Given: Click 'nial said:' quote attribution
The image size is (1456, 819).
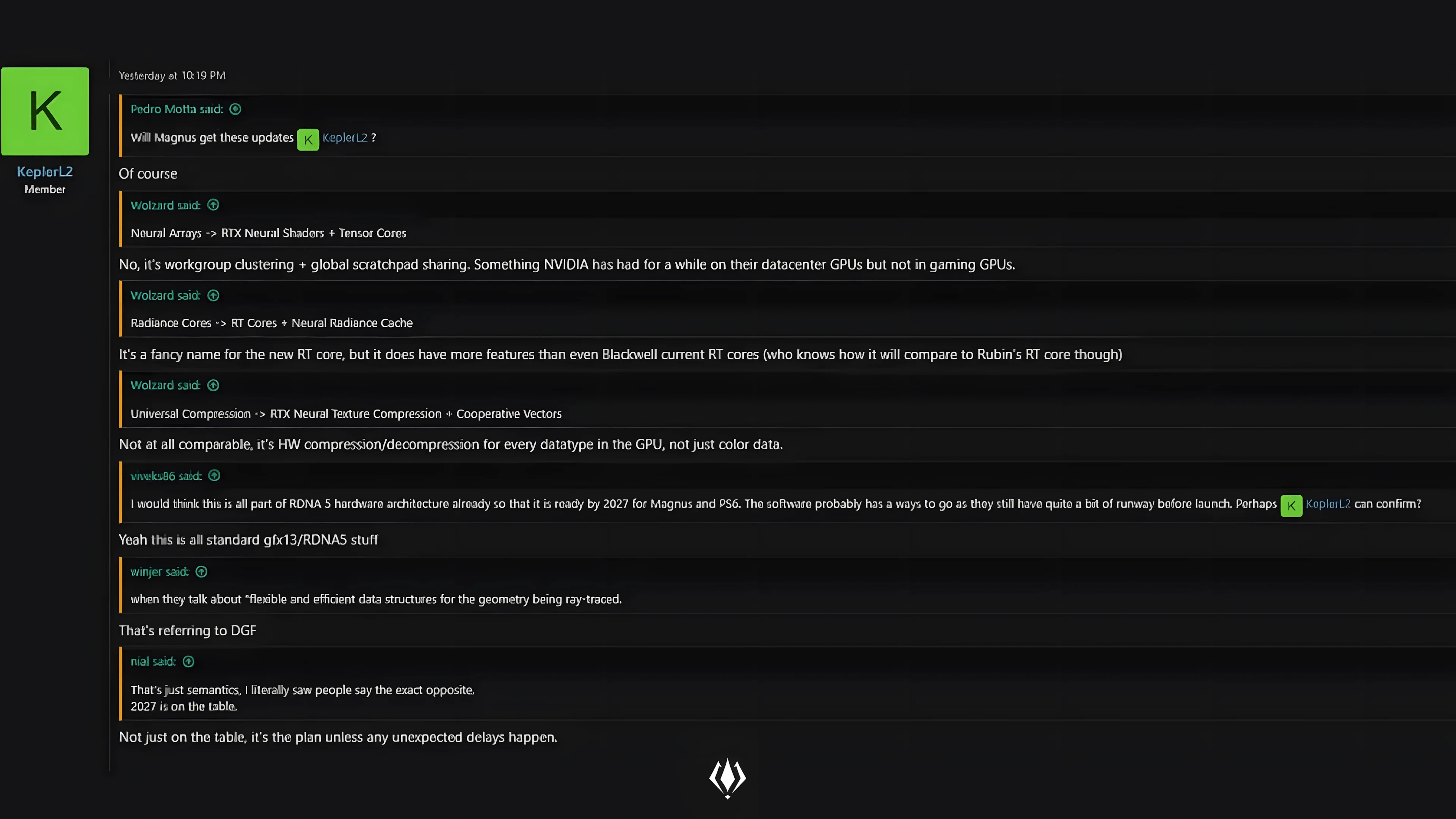Looking at the screenshot, I should 153,662.
